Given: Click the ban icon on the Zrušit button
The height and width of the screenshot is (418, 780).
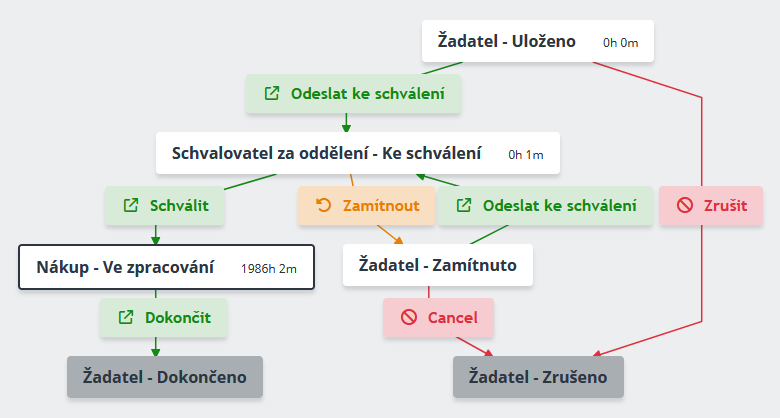Looking at the screenshot, I should pyautogui.click(x=685, y=206).
